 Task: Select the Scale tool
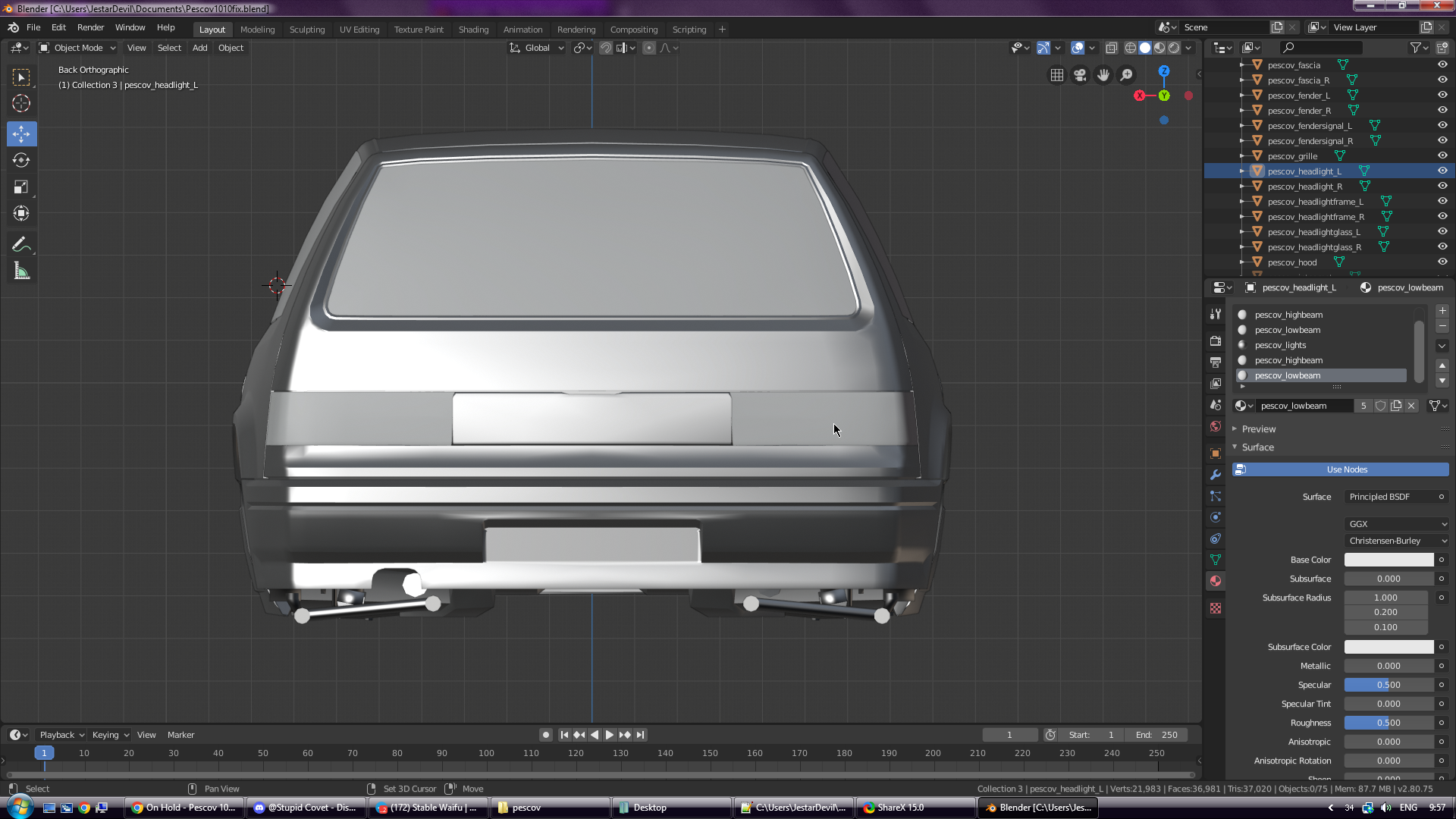click(21, 187)
